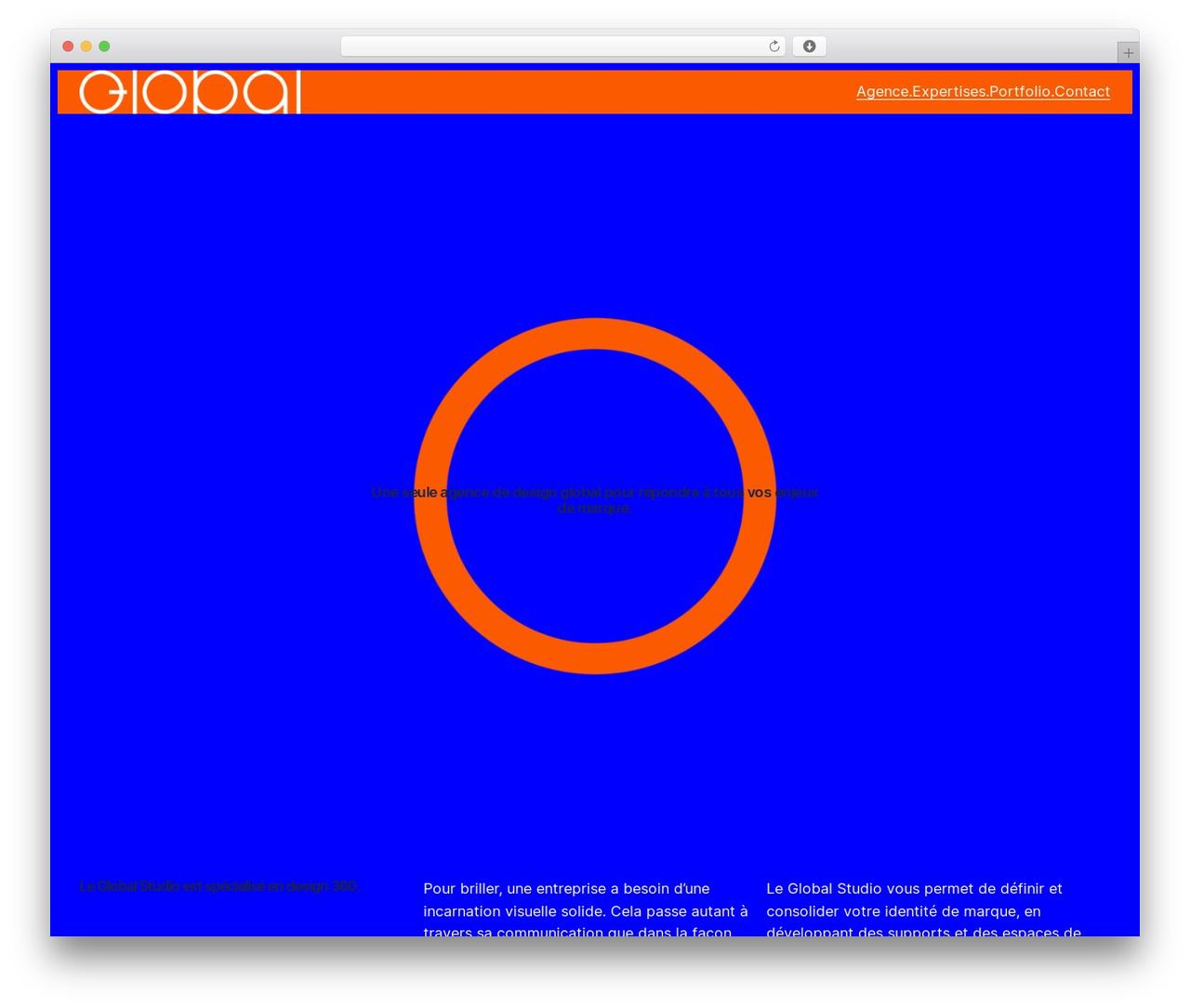The height and width of the screenshot is (1008, 1190).
Task: Focus the browser address bar
Action: click(562, 46)
